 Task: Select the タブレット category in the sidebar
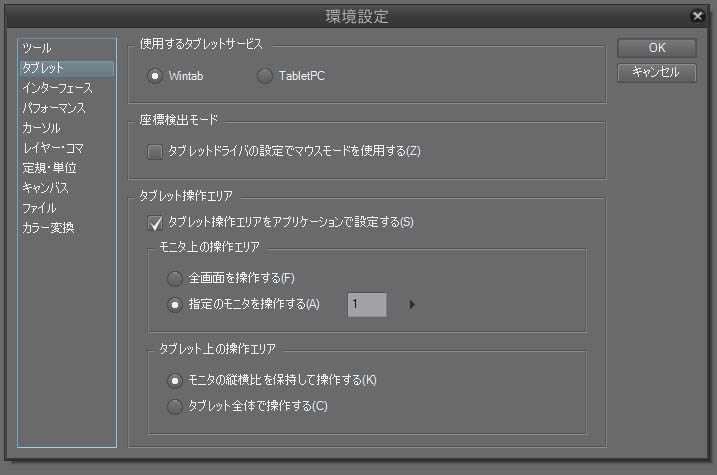pos(67,68)
